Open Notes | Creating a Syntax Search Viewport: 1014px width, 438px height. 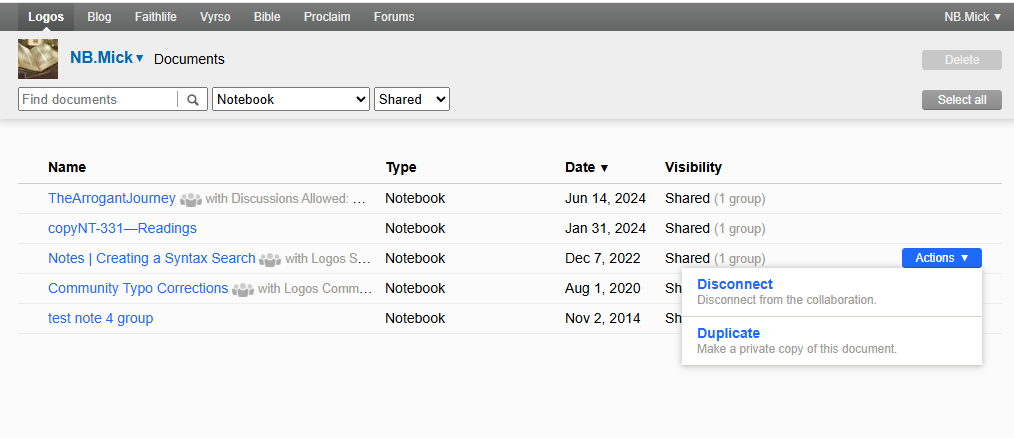(x=152, y=258)
